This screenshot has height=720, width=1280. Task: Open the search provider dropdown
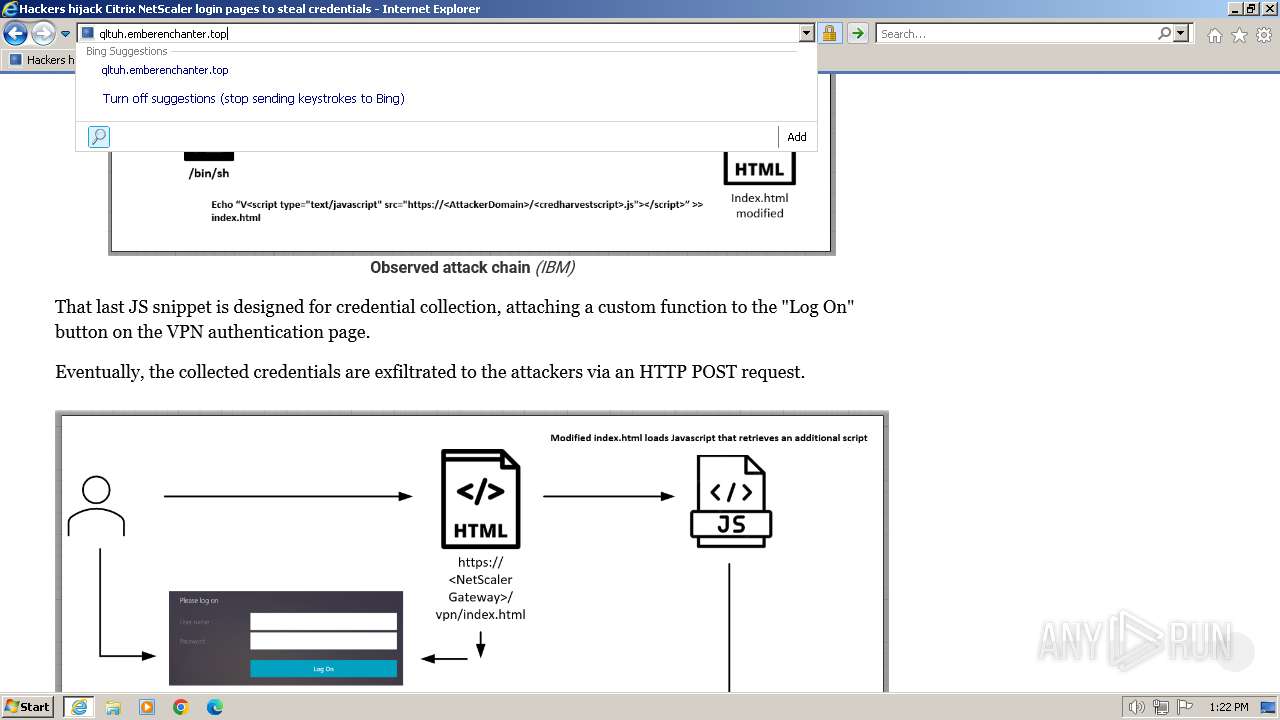coord(1181,34)
